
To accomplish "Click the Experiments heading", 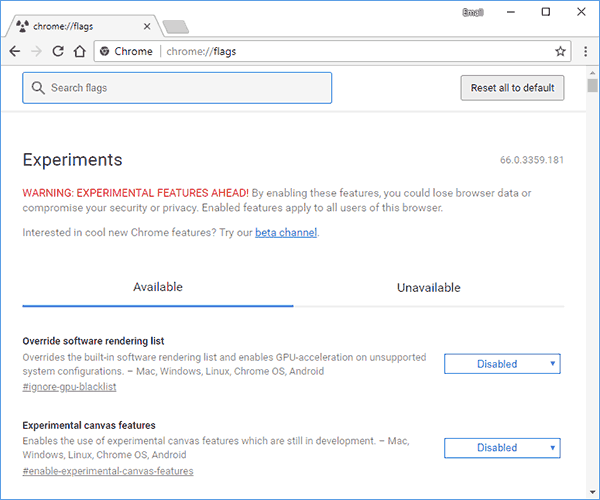I will 72,160.
